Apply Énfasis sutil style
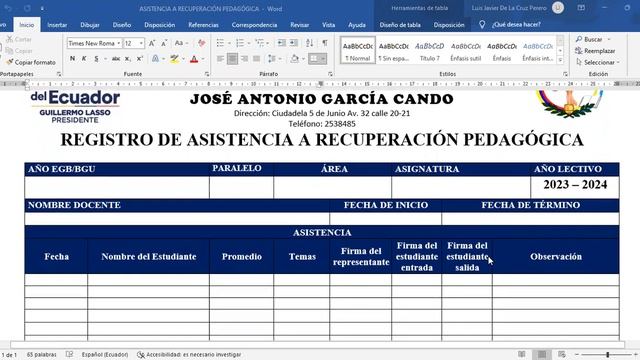Image resolution: width=640 pixels, height=360 pixels. (x=466, y=51)
